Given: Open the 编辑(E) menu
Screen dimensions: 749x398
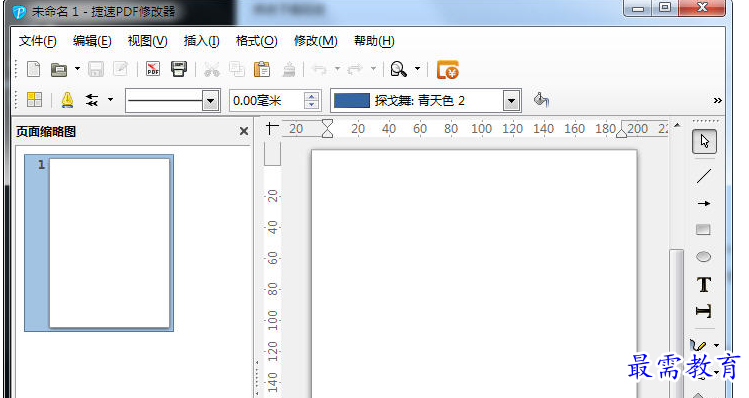Looking at the screenshot, I should [92, 41].
